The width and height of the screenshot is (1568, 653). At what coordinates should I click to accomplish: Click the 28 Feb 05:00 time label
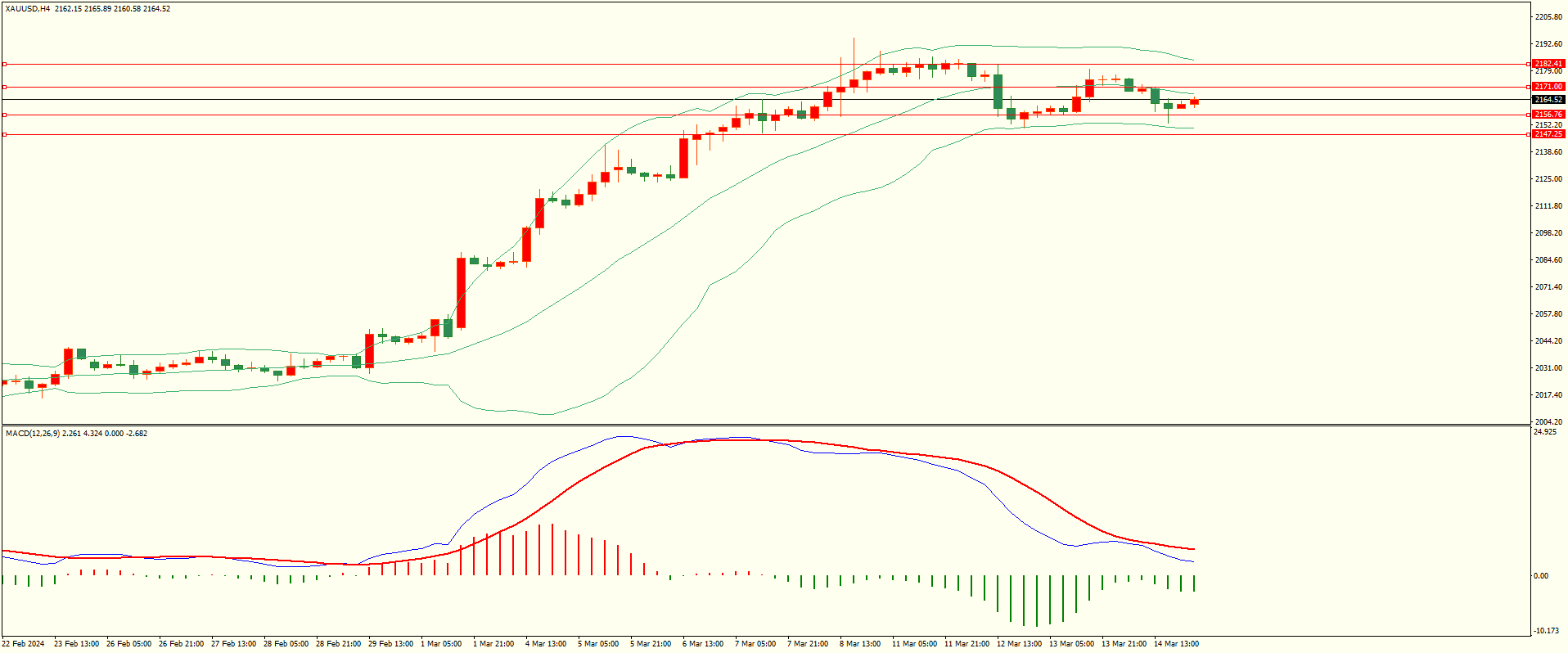(286, 644)
